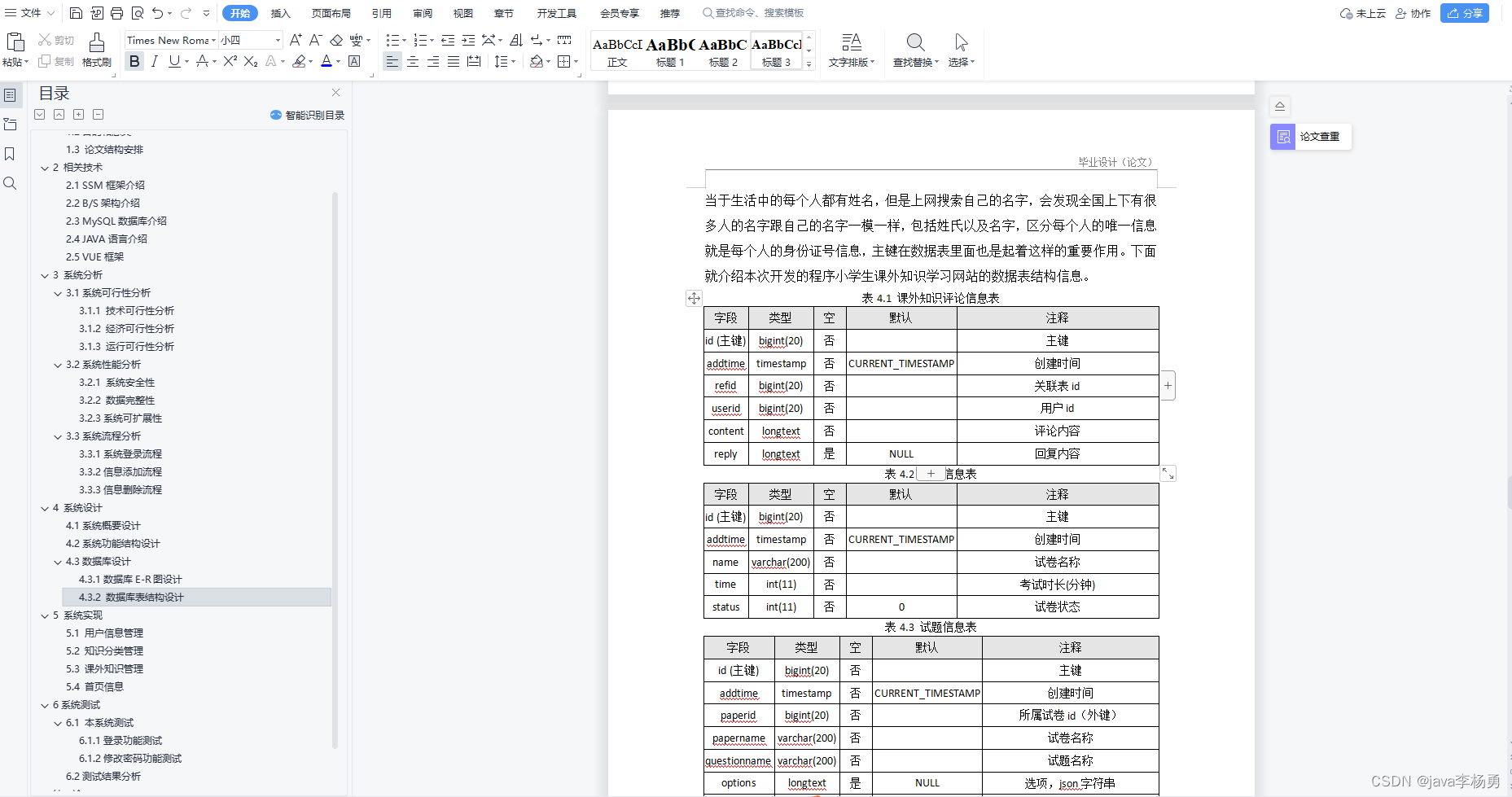Close the 目录 navigation pane
This screenshot has height=797, width=1512.
tap(335, 93)
